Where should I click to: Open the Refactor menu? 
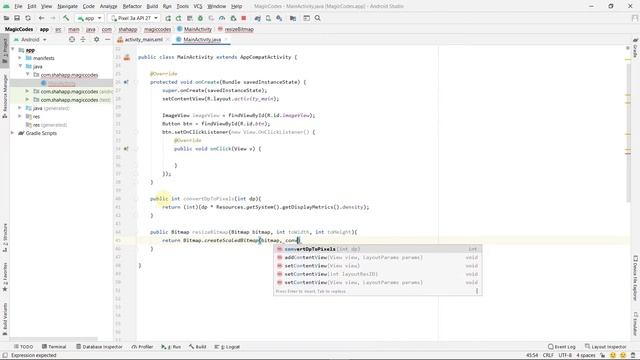[x=132, y=6]
